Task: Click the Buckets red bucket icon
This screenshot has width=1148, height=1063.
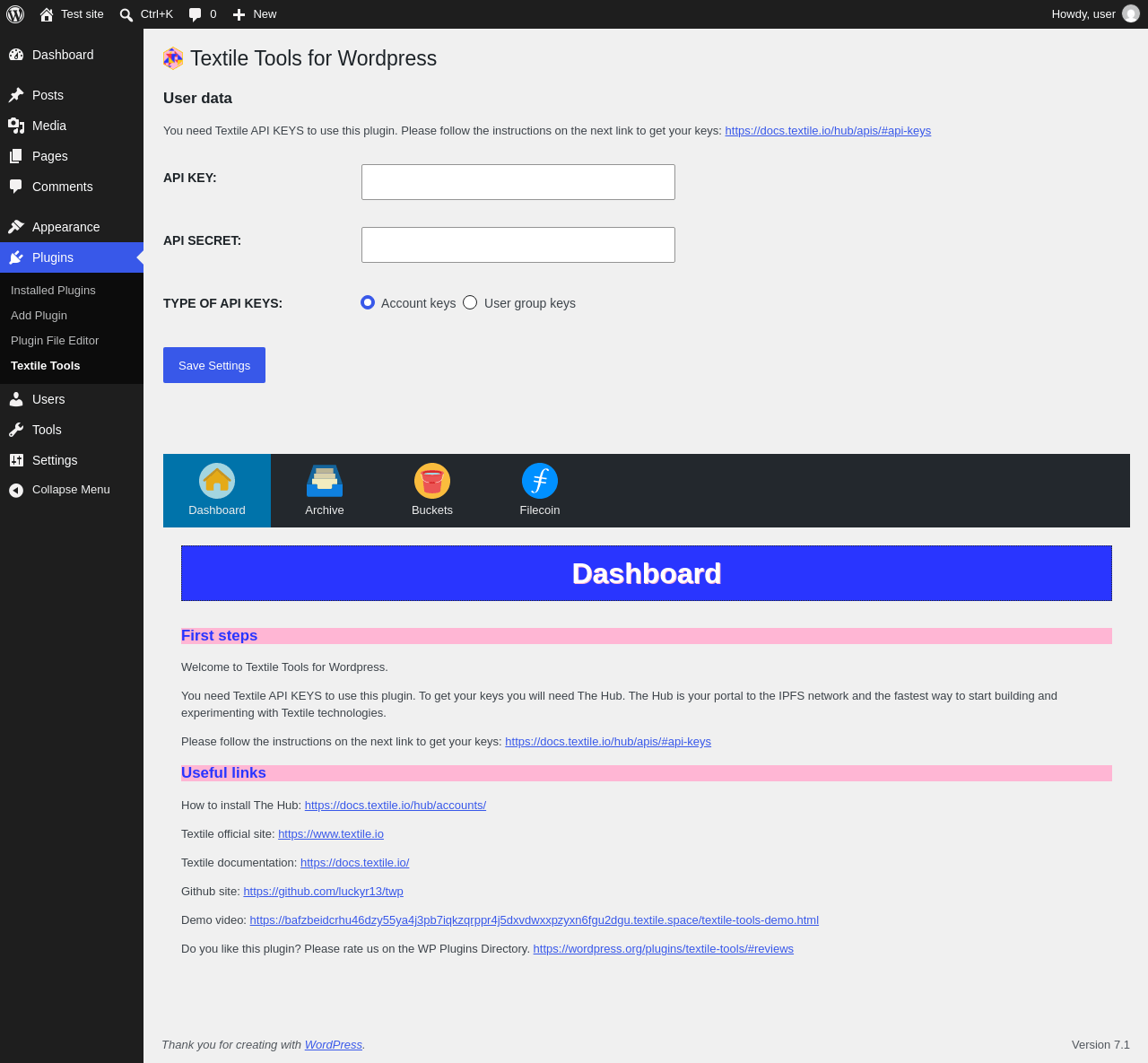Action: pyautogui.click(x=432, y=481)
